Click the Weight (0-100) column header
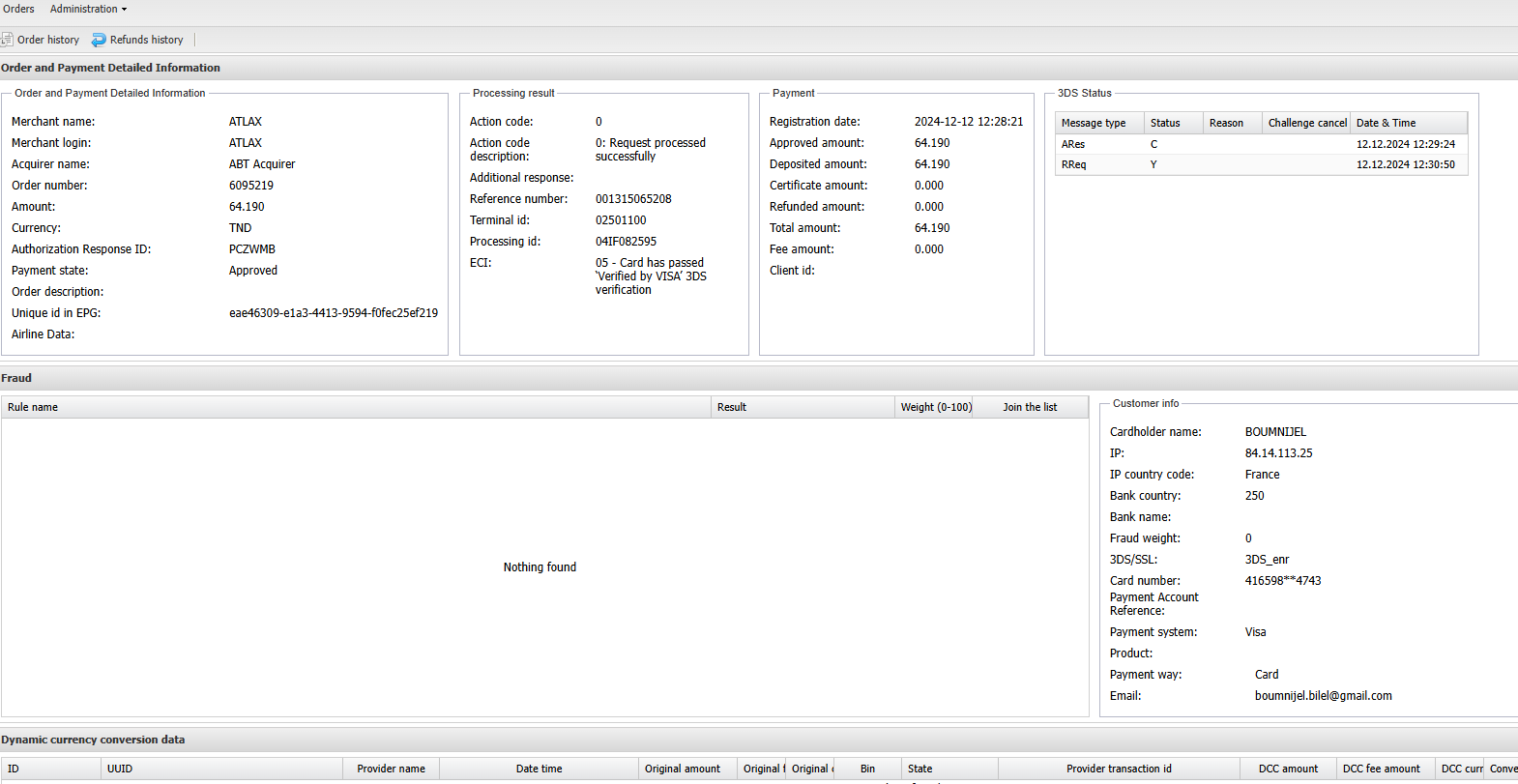 pyautogui.click(x=936, y=407)
